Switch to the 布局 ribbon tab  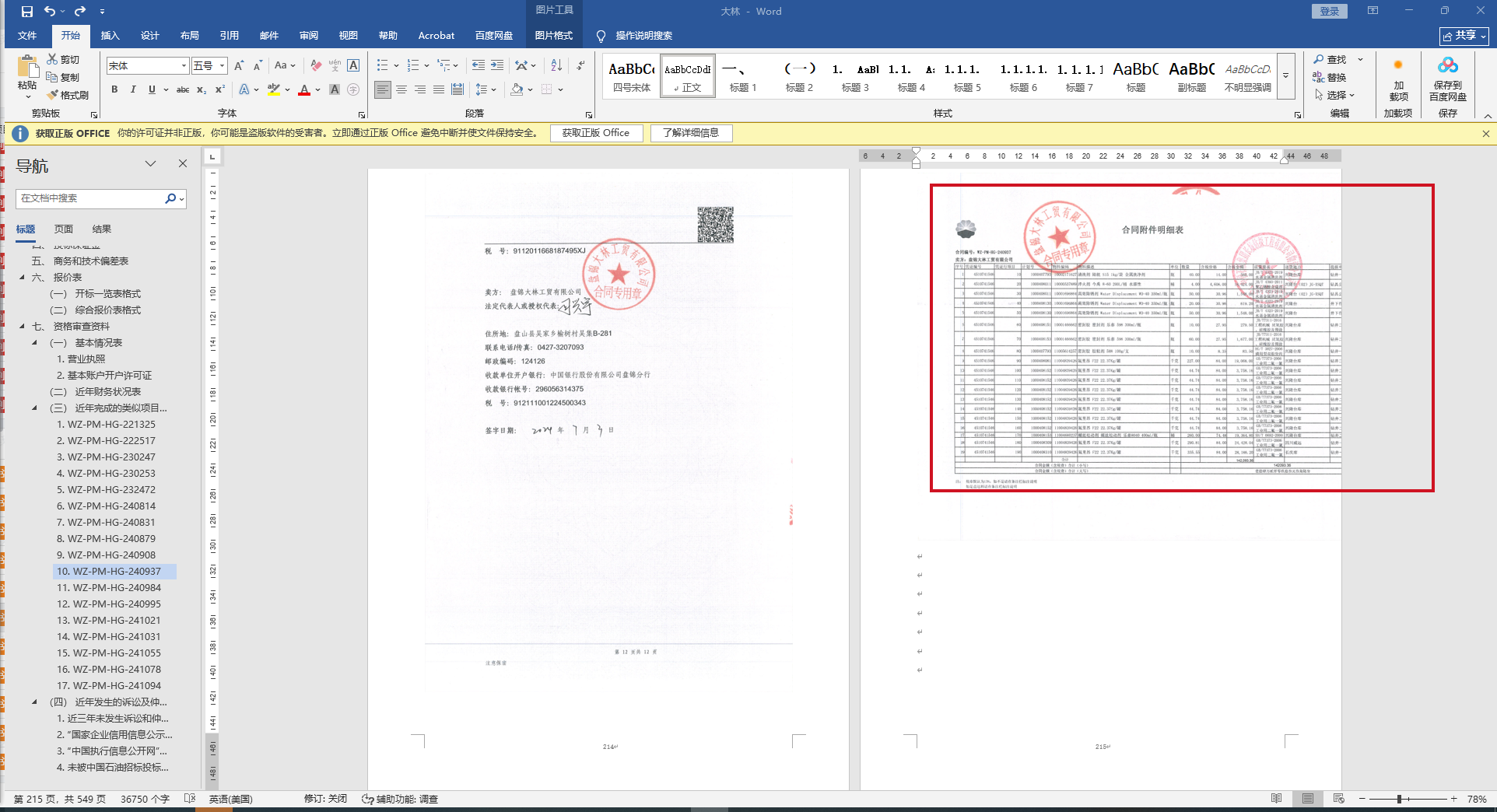click(x=190, y=36)
